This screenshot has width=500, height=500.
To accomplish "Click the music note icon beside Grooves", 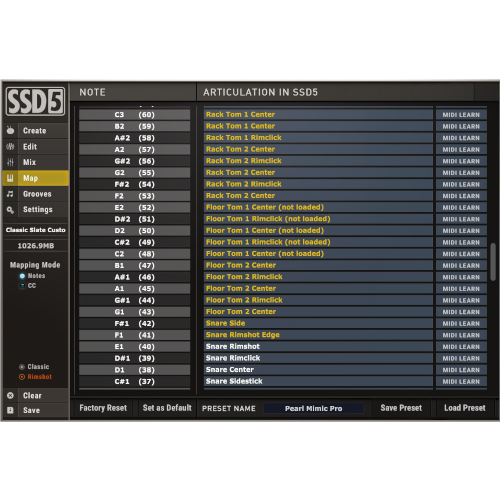I will coord(10,194).
